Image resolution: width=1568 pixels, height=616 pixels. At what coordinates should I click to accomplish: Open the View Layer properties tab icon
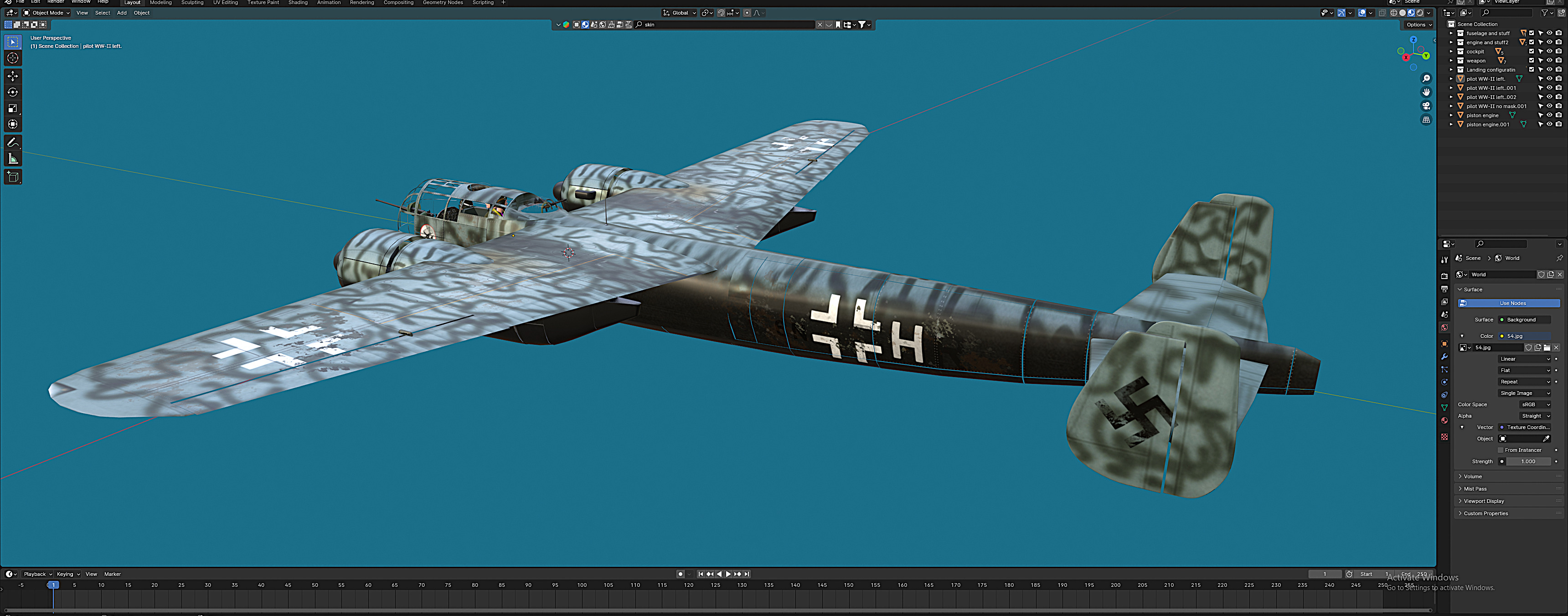click(x=1444, y=301)
